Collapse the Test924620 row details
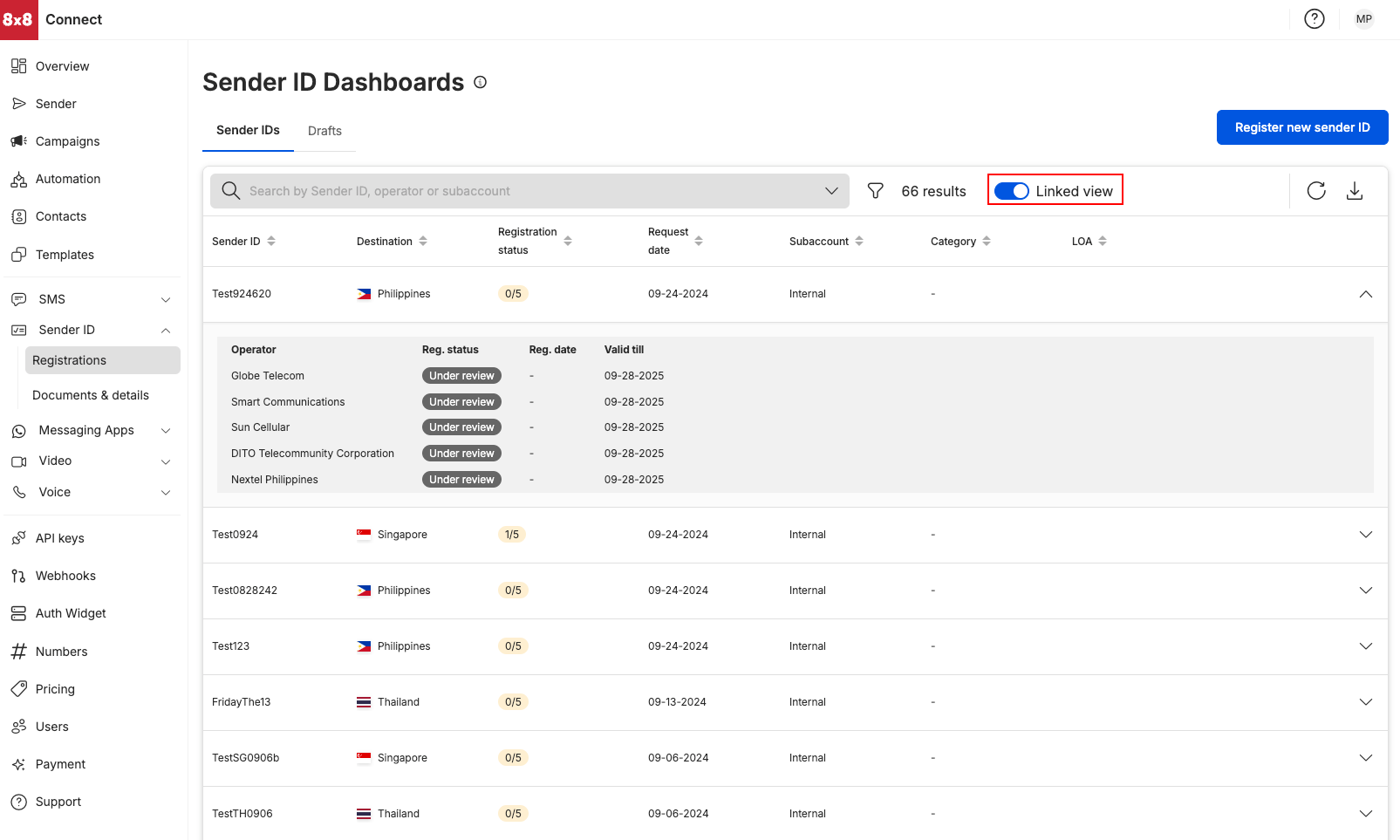Viewport: 1400px width, 840px height. [1365, 294]
